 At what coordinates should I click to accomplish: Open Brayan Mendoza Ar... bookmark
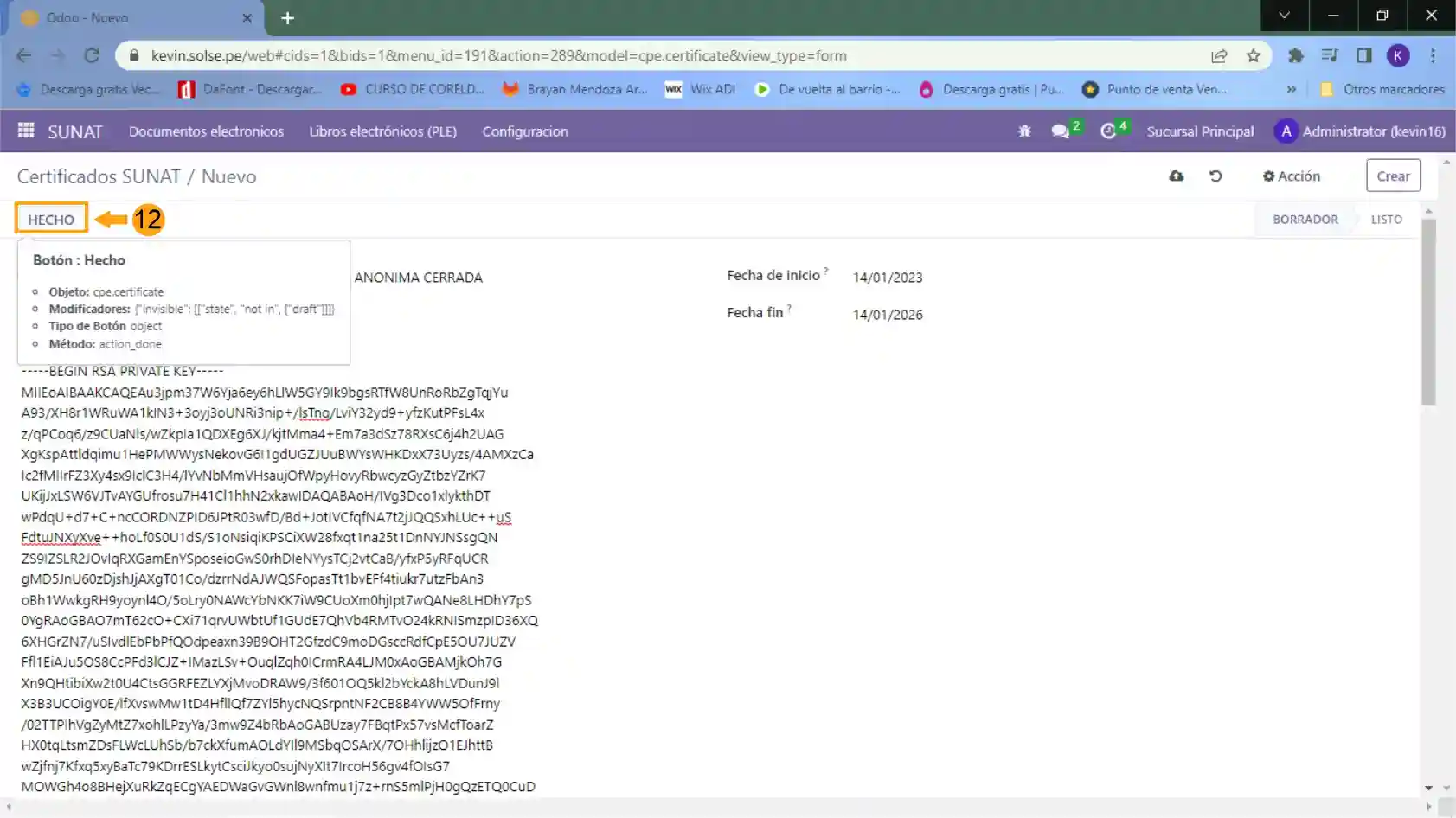(x=575, y=89)
